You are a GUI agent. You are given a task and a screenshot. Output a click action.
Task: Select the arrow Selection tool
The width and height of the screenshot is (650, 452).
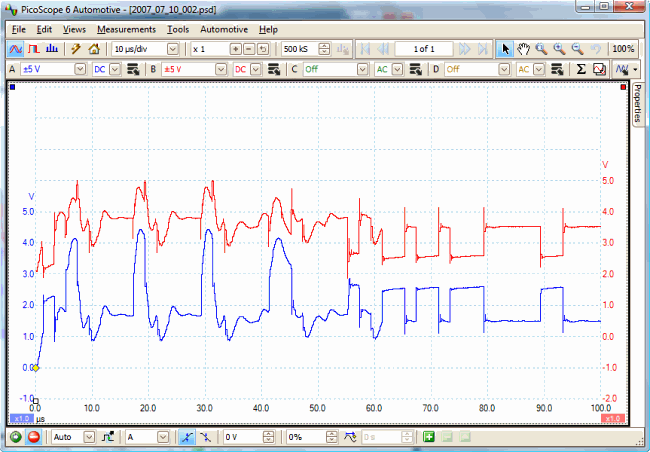505,49
